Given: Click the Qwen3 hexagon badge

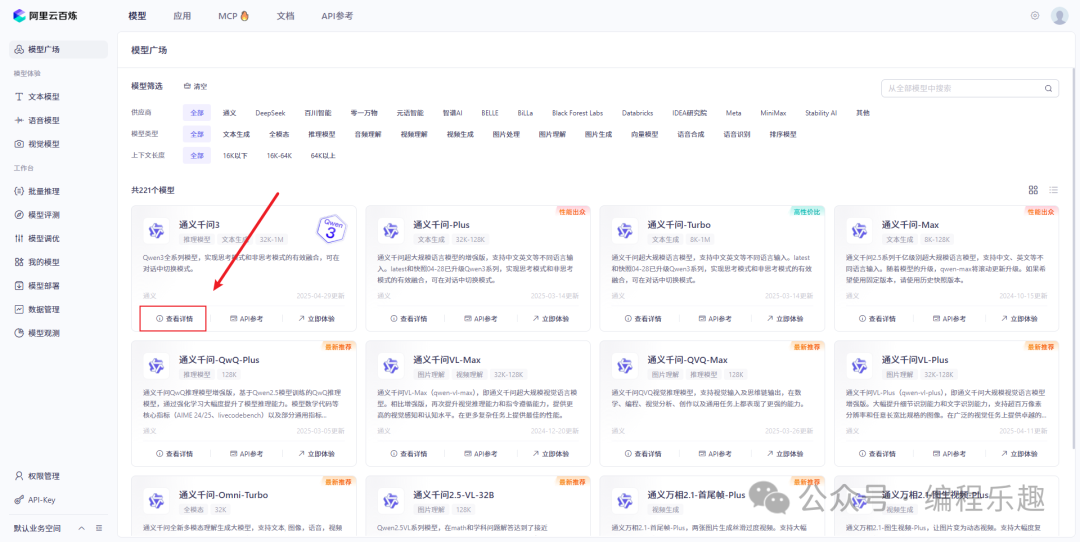Looking at the screenshot, I should click(x=331, y=229).
